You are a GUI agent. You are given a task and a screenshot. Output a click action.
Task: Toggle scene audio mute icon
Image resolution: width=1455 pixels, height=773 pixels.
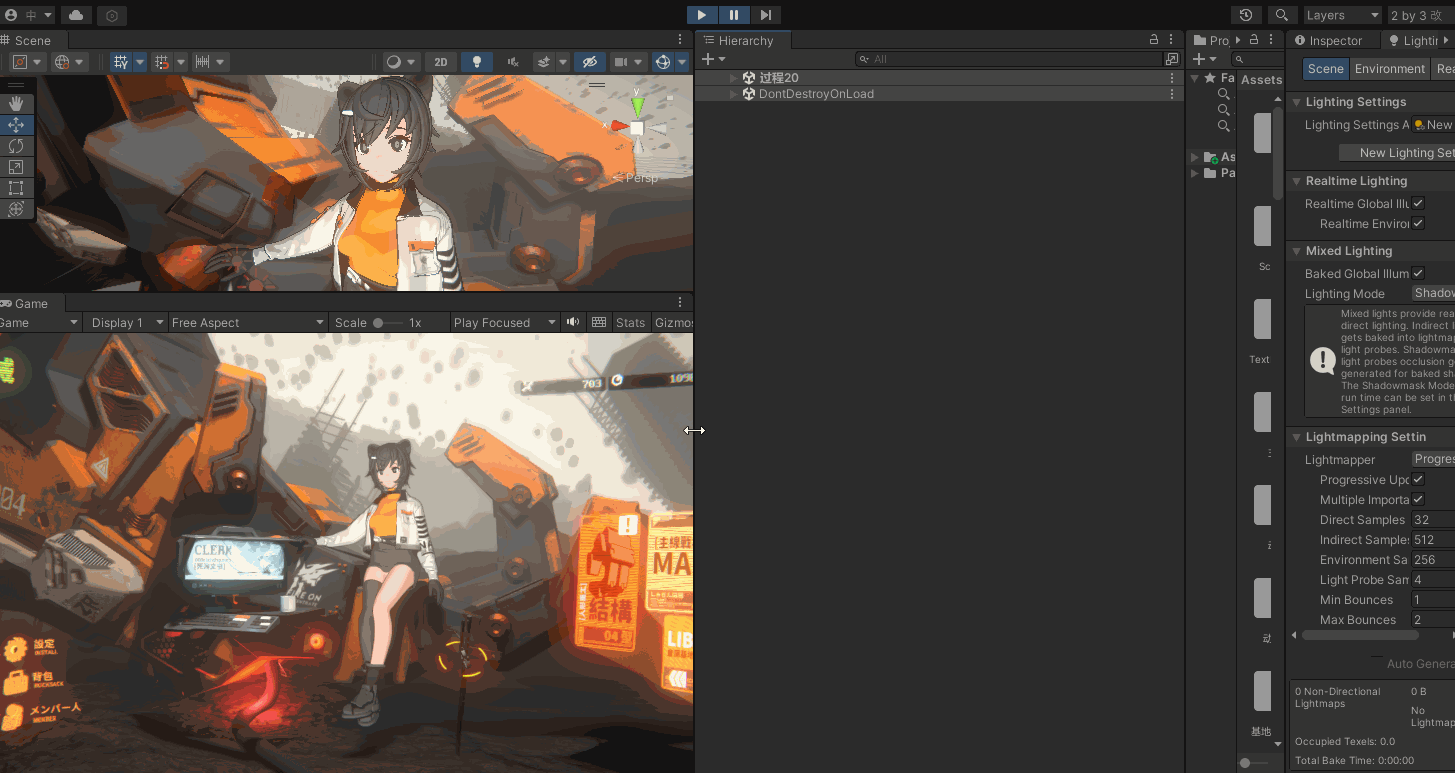[x=513, y=62]
